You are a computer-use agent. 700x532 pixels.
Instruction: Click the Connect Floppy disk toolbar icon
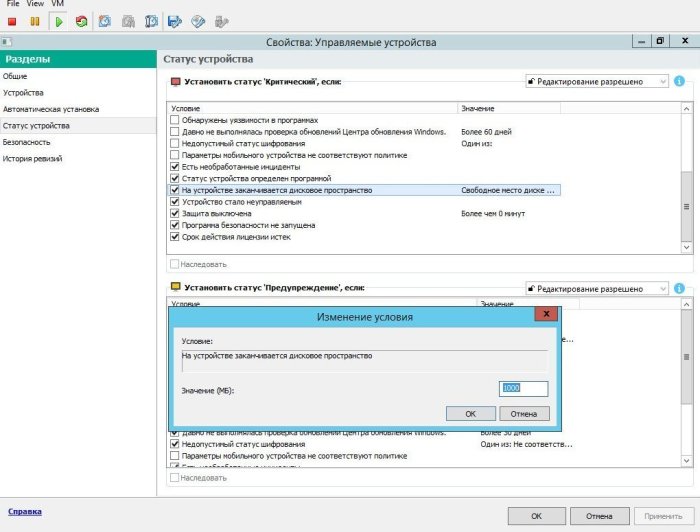coord(175,21)
